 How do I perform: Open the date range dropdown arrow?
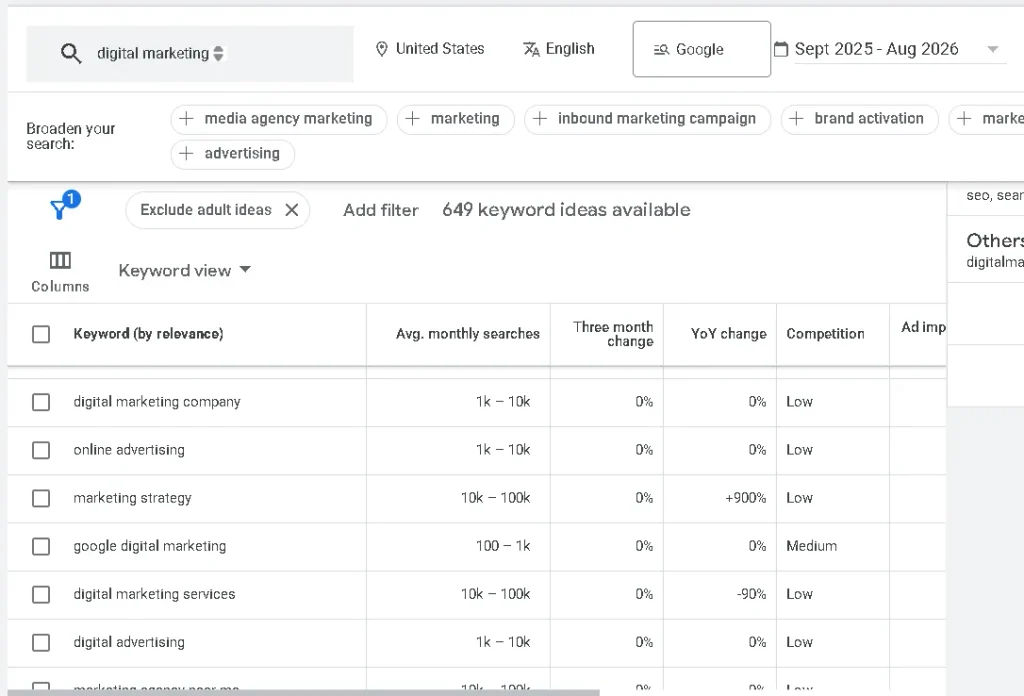pyautogui.click(x=993, y=50)
